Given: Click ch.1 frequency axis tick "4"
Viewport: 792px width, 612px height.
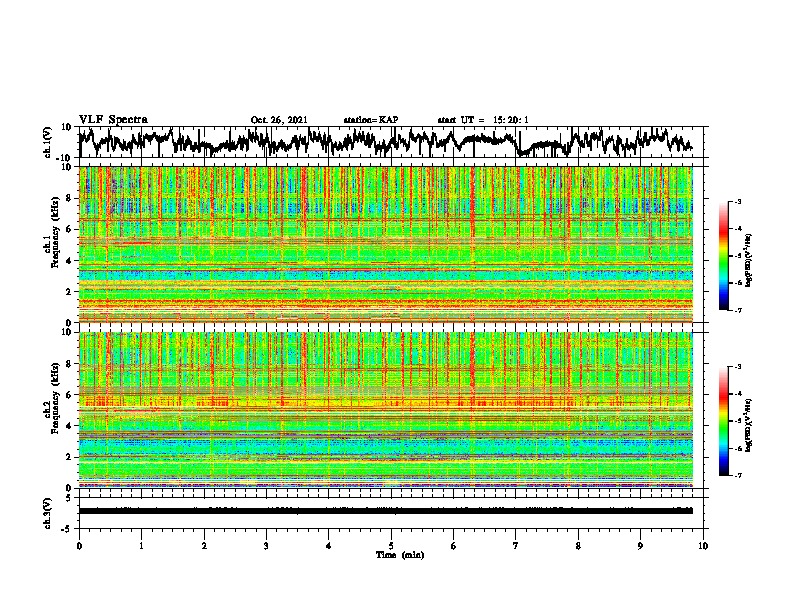Looking at the screenshot, I should [x=70, y=261].
